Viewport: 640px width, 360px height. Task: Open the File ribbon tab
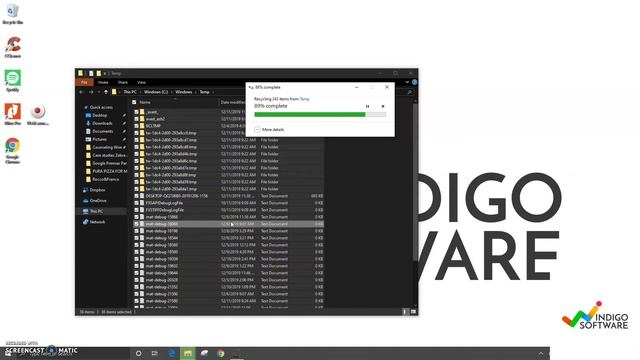pos(84,82)
